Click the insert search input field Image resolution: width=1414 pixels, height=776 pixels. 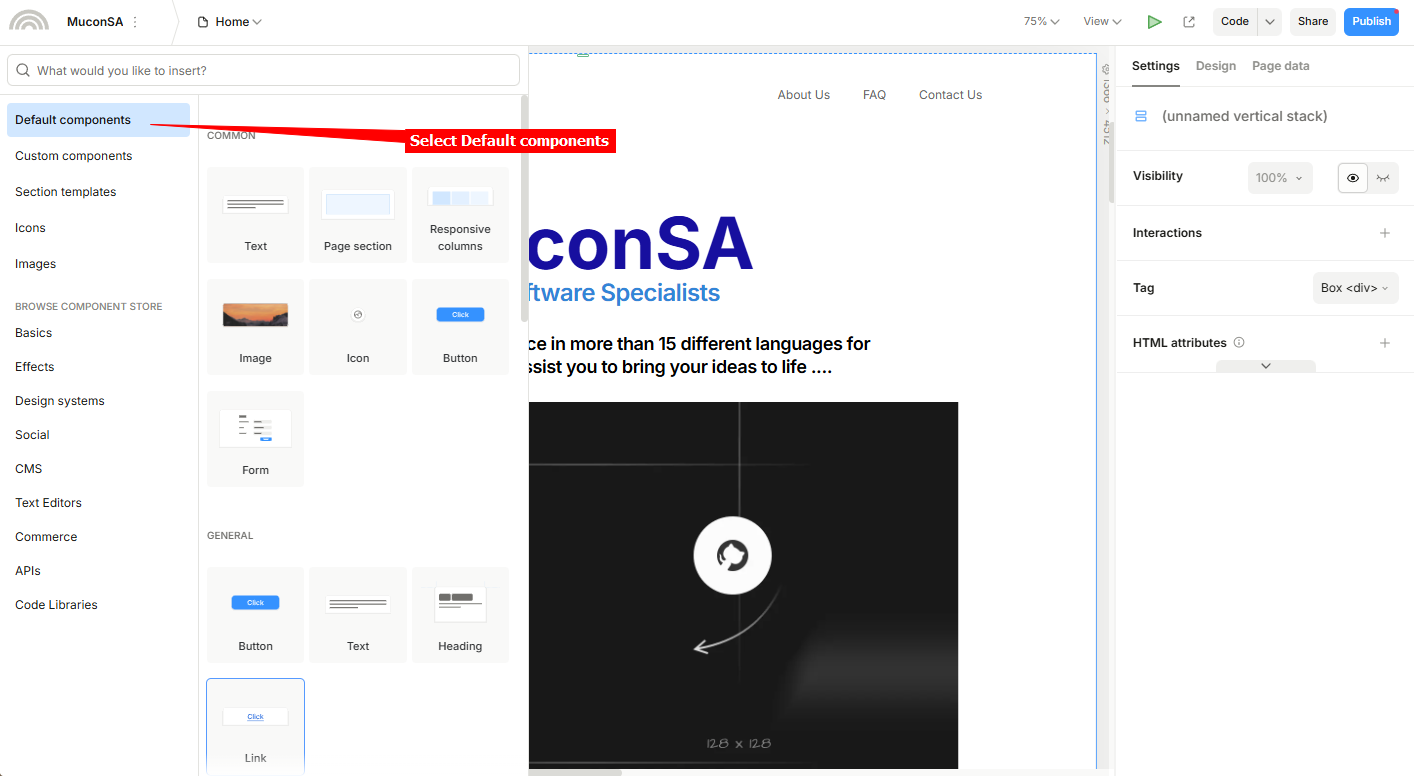point(264,71)
